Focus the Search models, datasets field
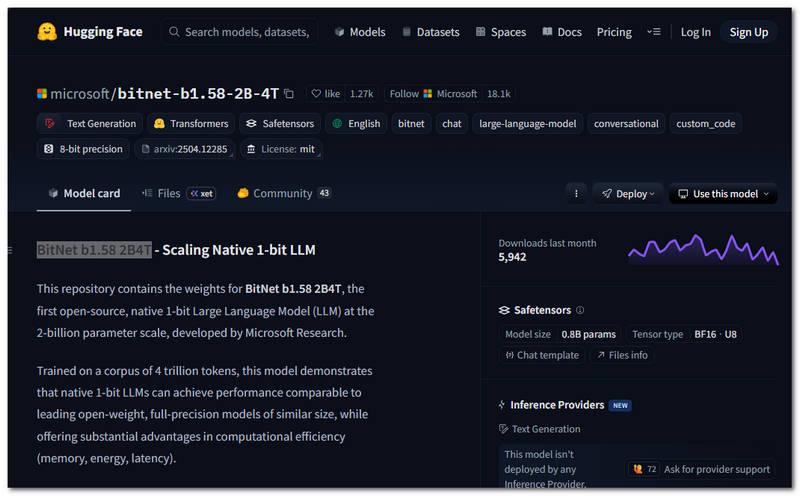800x496 pixels. click(x=240, y=32)
